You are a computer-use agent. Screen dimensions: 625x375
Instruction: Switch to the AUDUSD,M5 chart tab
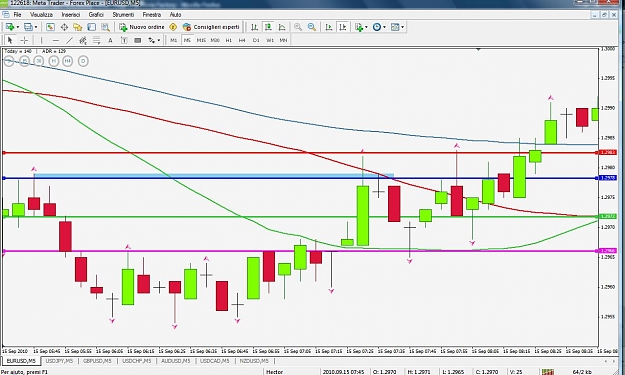tap(175, 361)
